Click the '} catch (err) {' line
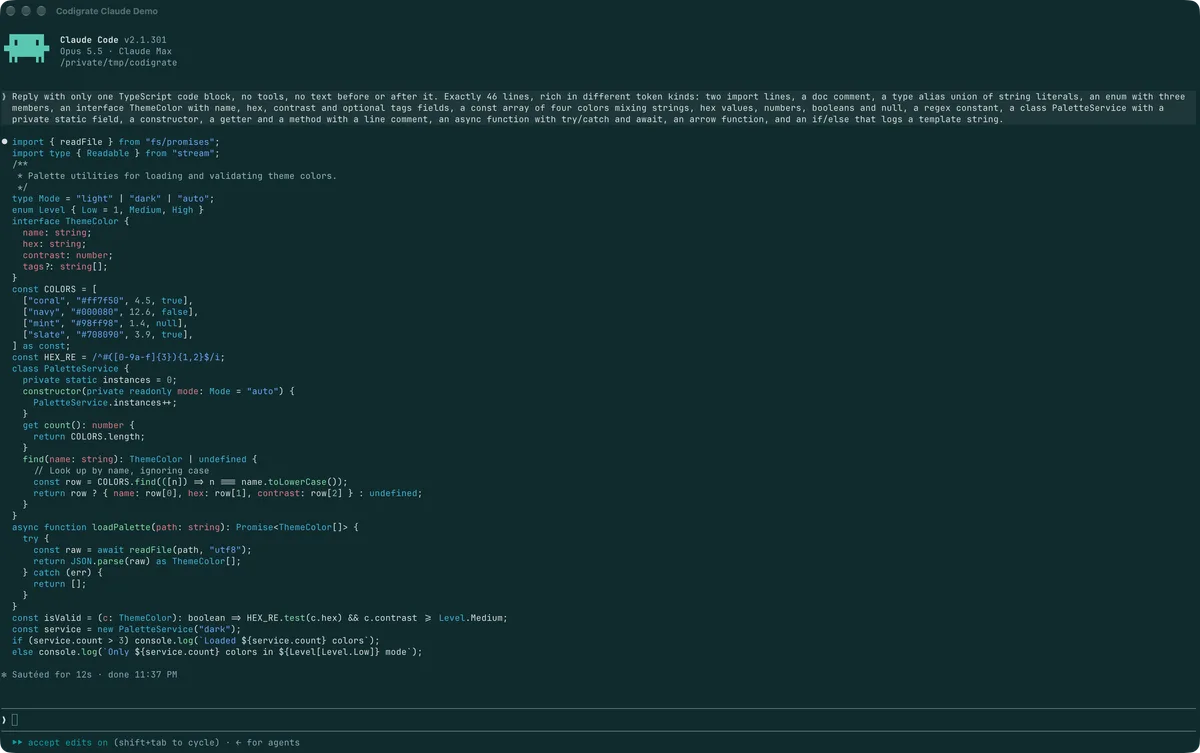 point(62,572)
